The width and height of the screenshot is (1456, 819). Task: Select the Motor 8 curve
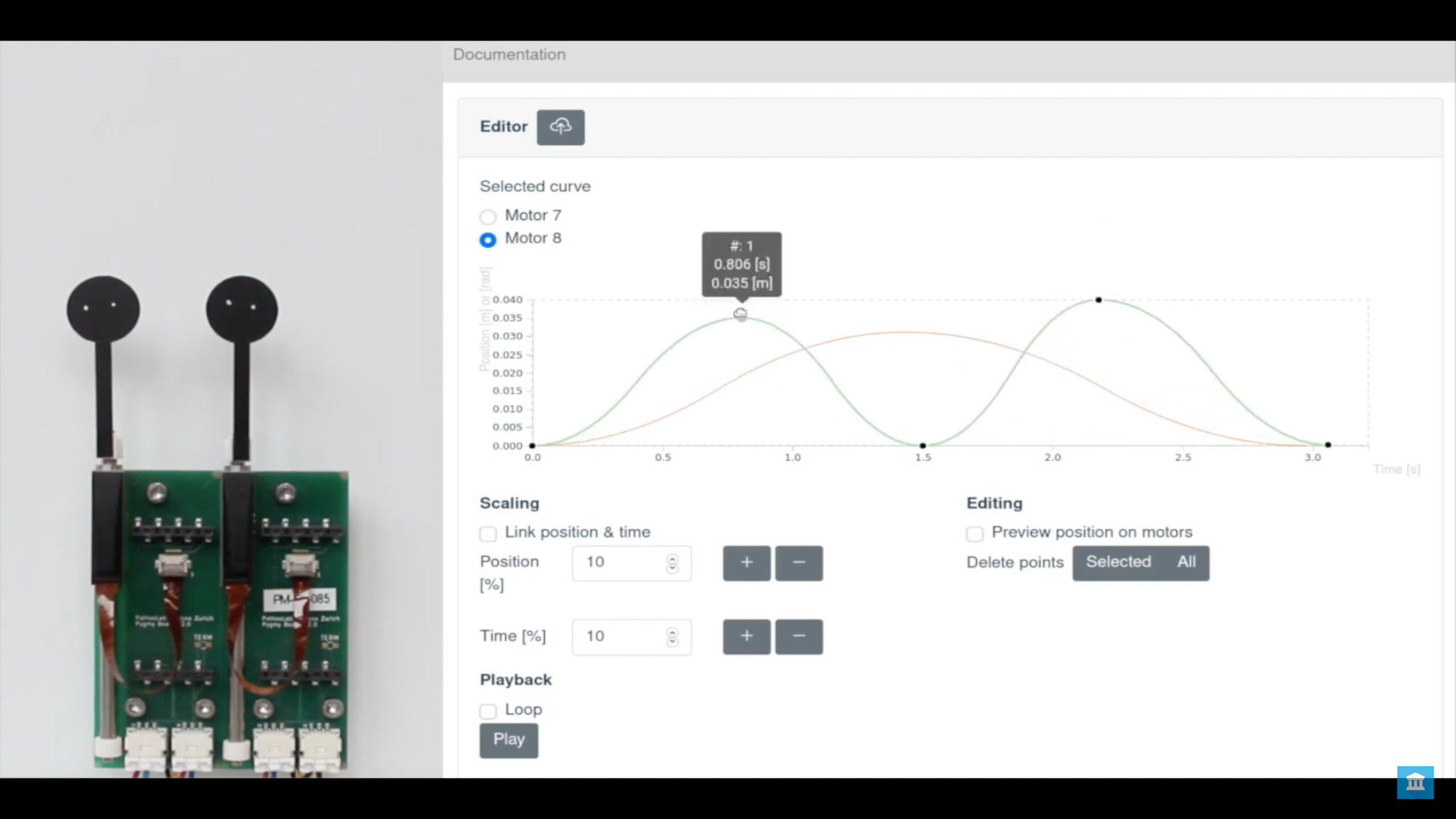pos(488,240)
